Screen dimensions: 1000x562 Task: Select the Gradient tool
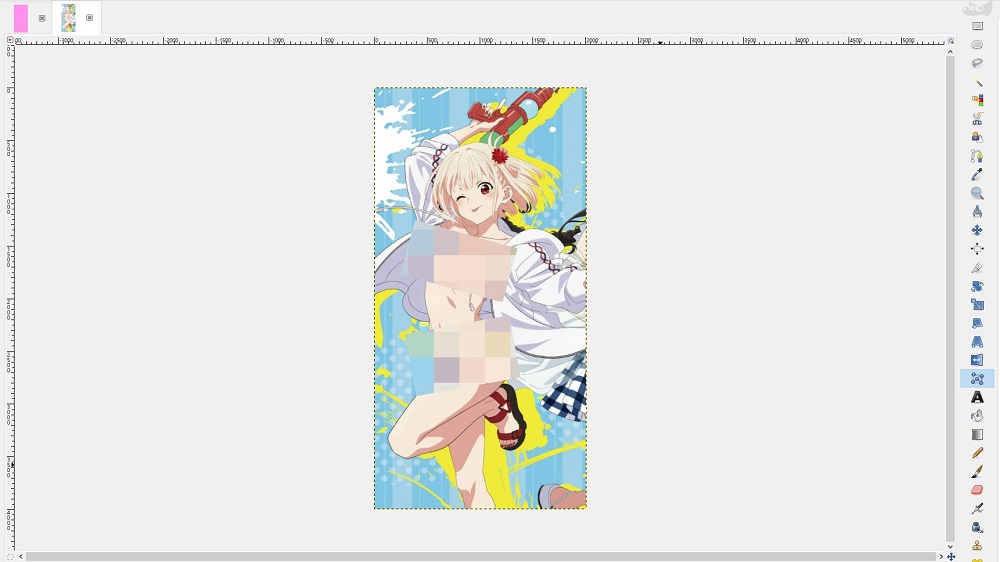point(977,435)
